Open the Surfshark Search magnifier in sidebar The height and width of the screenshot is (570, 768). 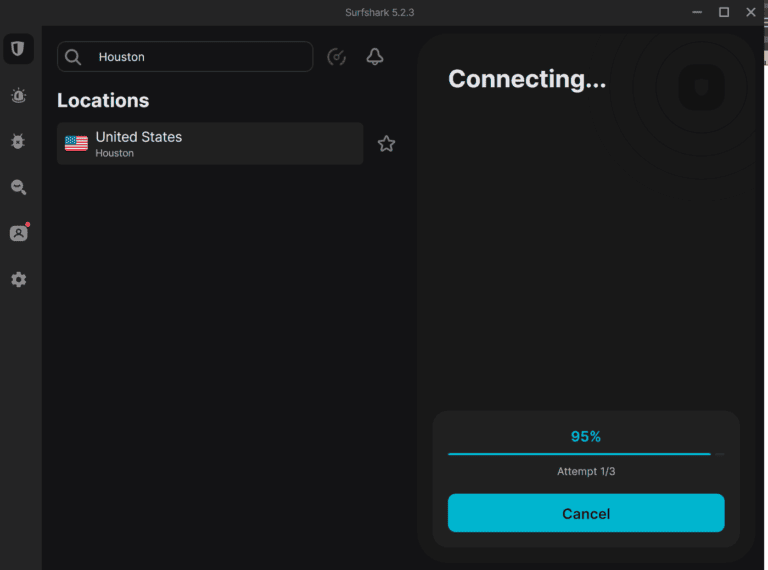(18, 187)
